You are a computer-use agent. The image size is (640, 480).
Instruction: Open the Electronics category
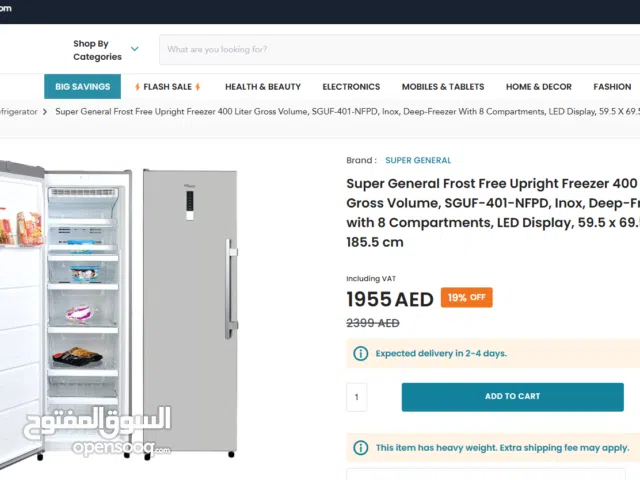click(x=351, y=87)
